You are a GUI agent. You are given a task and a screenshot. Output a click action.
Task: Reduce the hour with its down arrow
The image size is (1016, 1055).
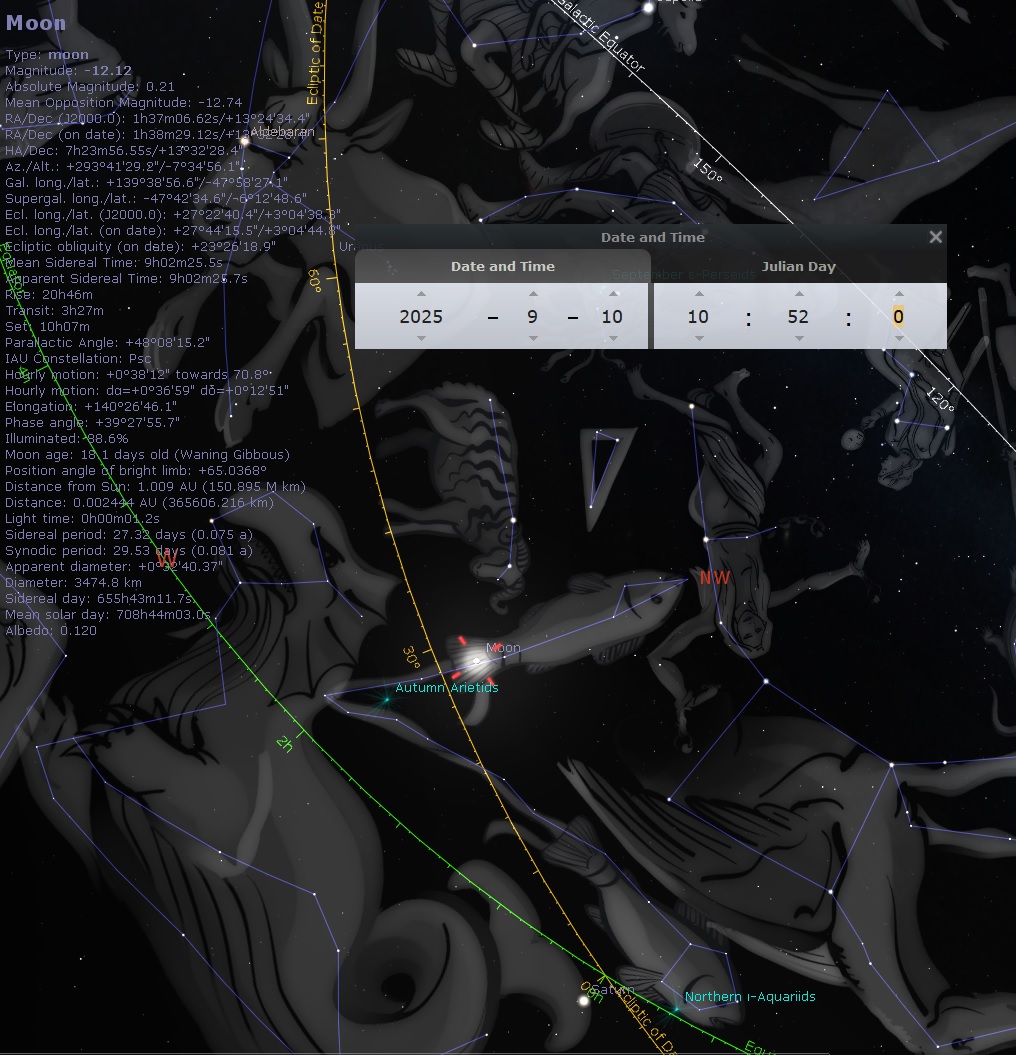[x=699, y=338]
